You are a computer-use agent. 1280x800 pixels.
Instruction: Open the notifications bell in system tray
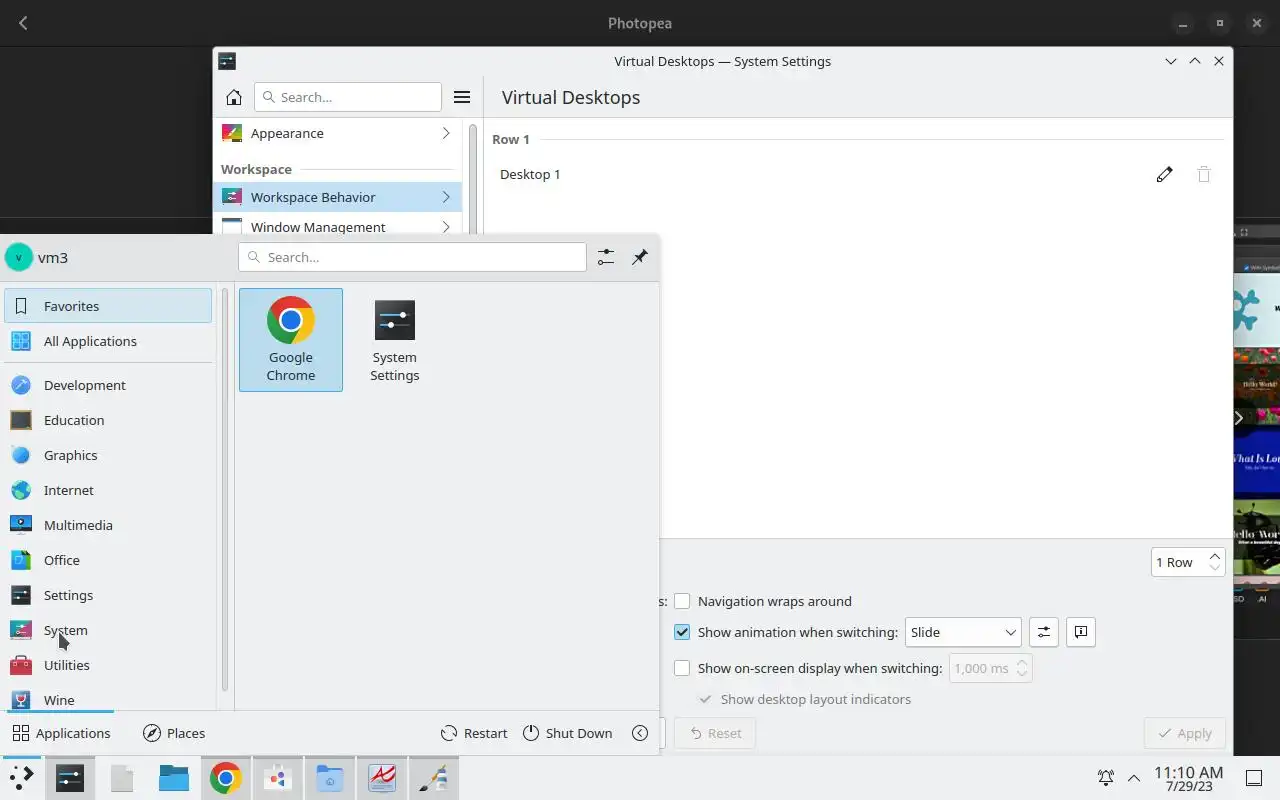point(1106,778)
